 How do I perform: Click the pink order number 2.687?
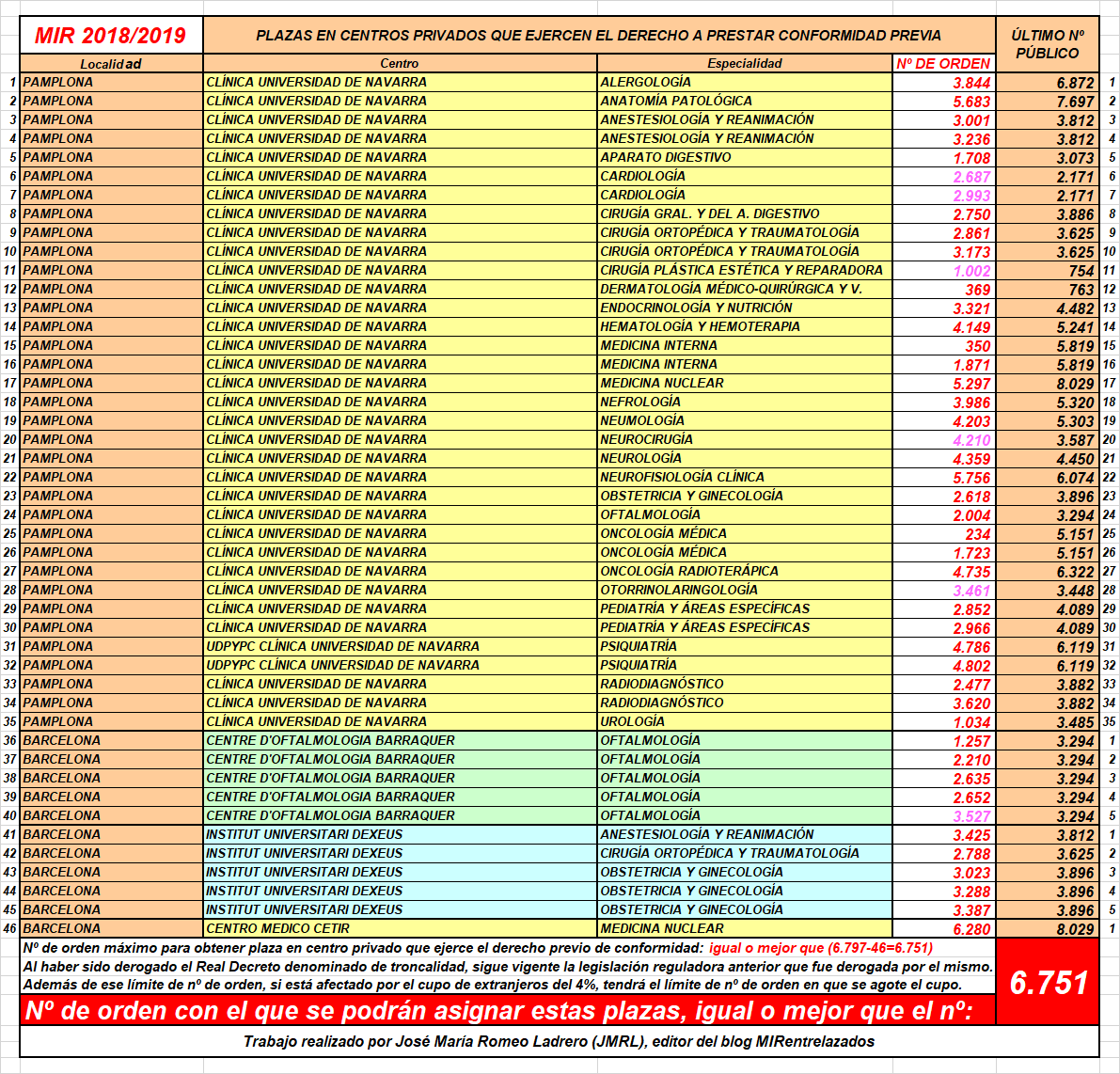(943, 177)
